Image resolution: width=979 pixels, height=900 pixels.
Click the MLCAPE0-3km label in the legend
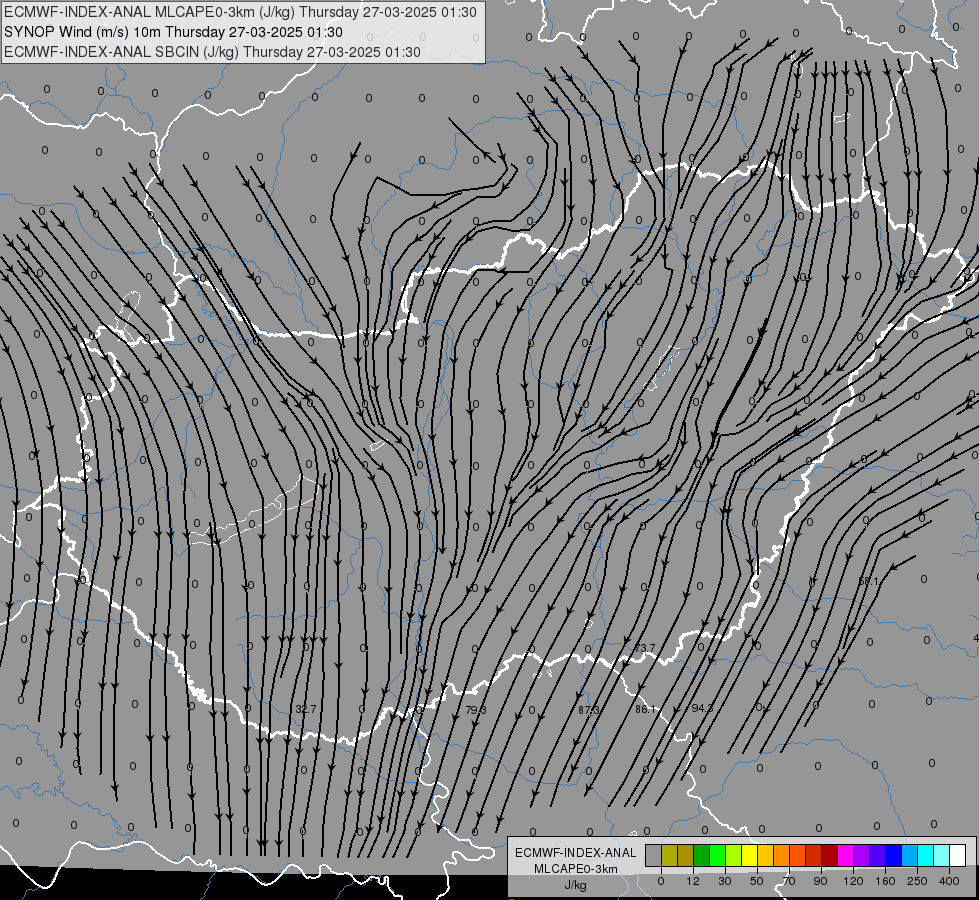(576, 869)
